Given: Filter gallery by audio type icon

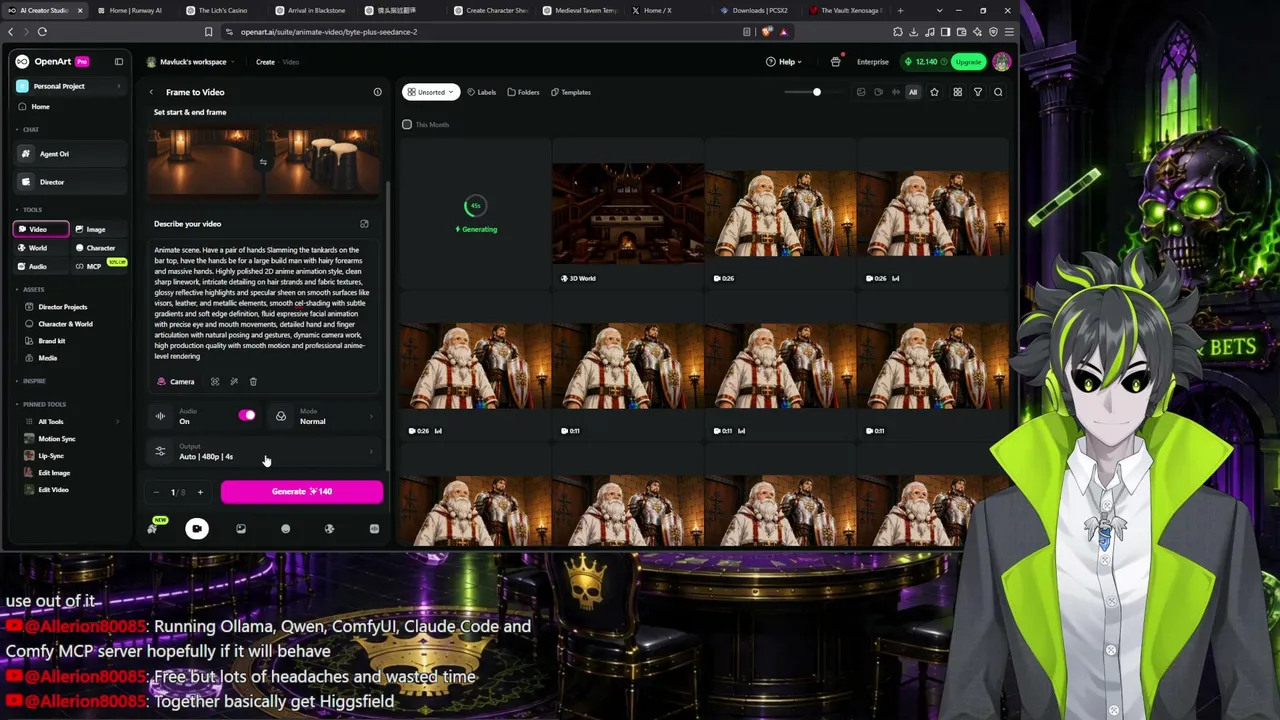Looking at the screenshot, I should (x=895, y=92).
